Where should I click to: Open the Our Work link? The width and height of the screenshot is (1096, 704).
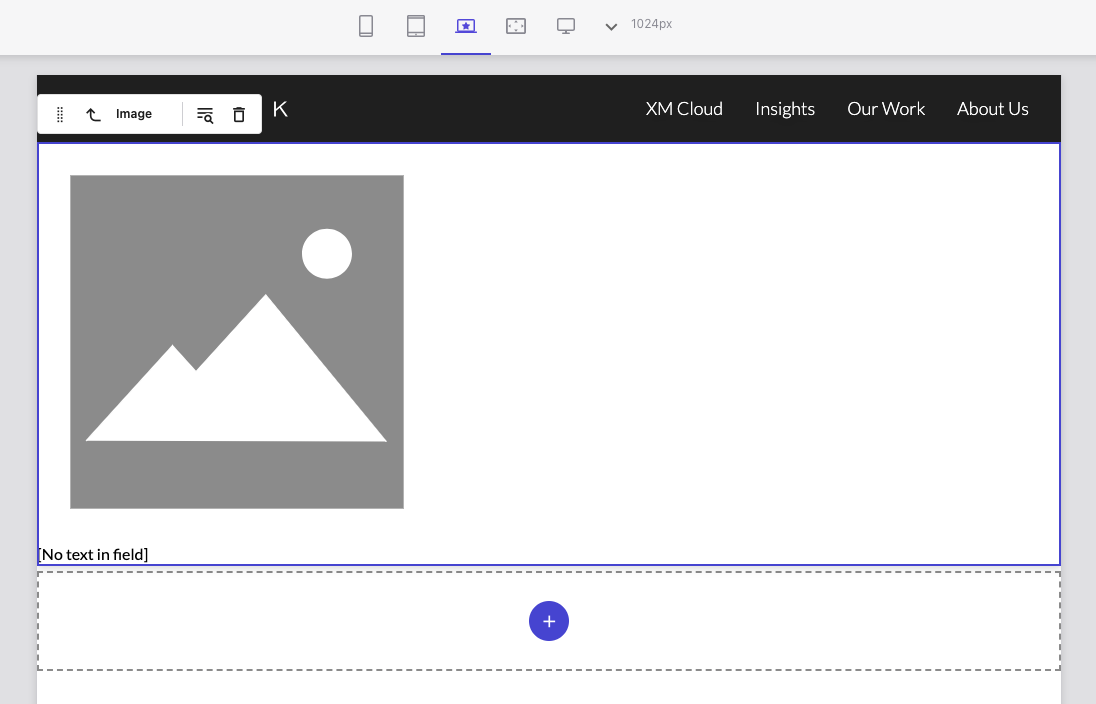886,108
